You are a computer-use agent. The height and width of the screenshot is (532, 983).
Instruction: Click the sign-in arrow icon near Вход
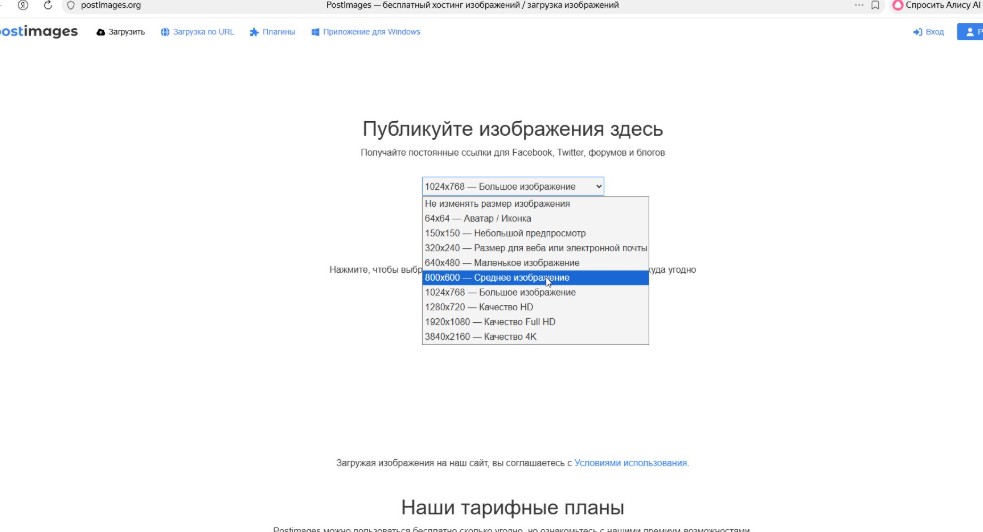(x=917, y=32)
